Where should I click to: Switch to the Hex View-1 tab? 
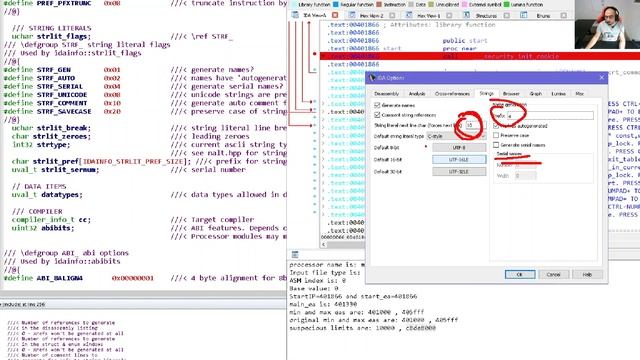tap(428, 16)
